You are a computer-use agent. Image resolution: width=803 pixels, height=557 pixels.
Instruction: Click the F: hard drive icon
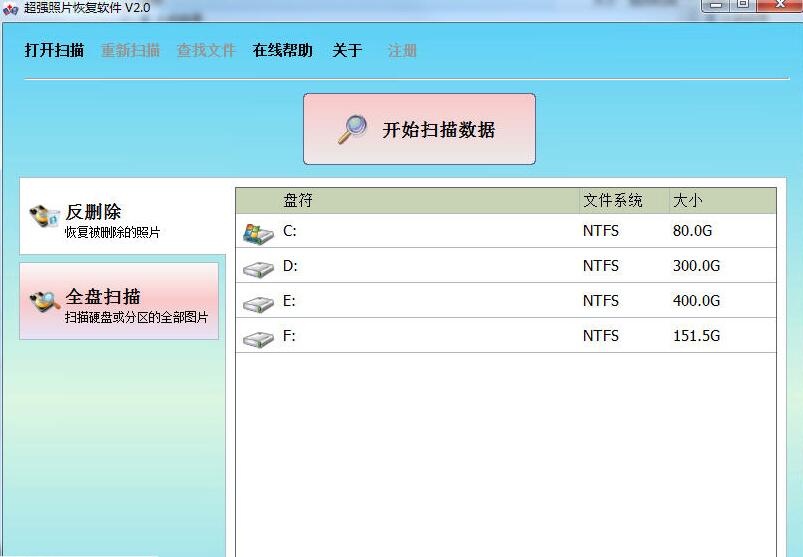259,339
